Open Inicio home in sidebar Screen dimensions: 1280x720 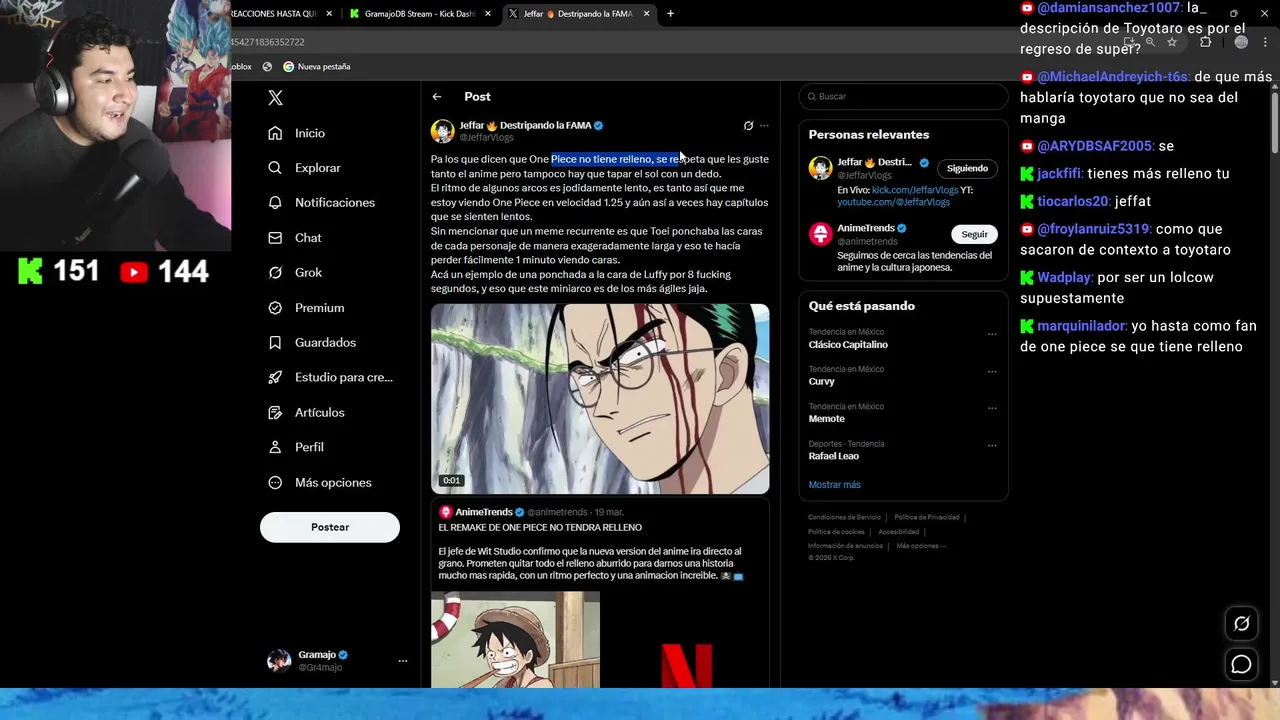coord(297,133)
